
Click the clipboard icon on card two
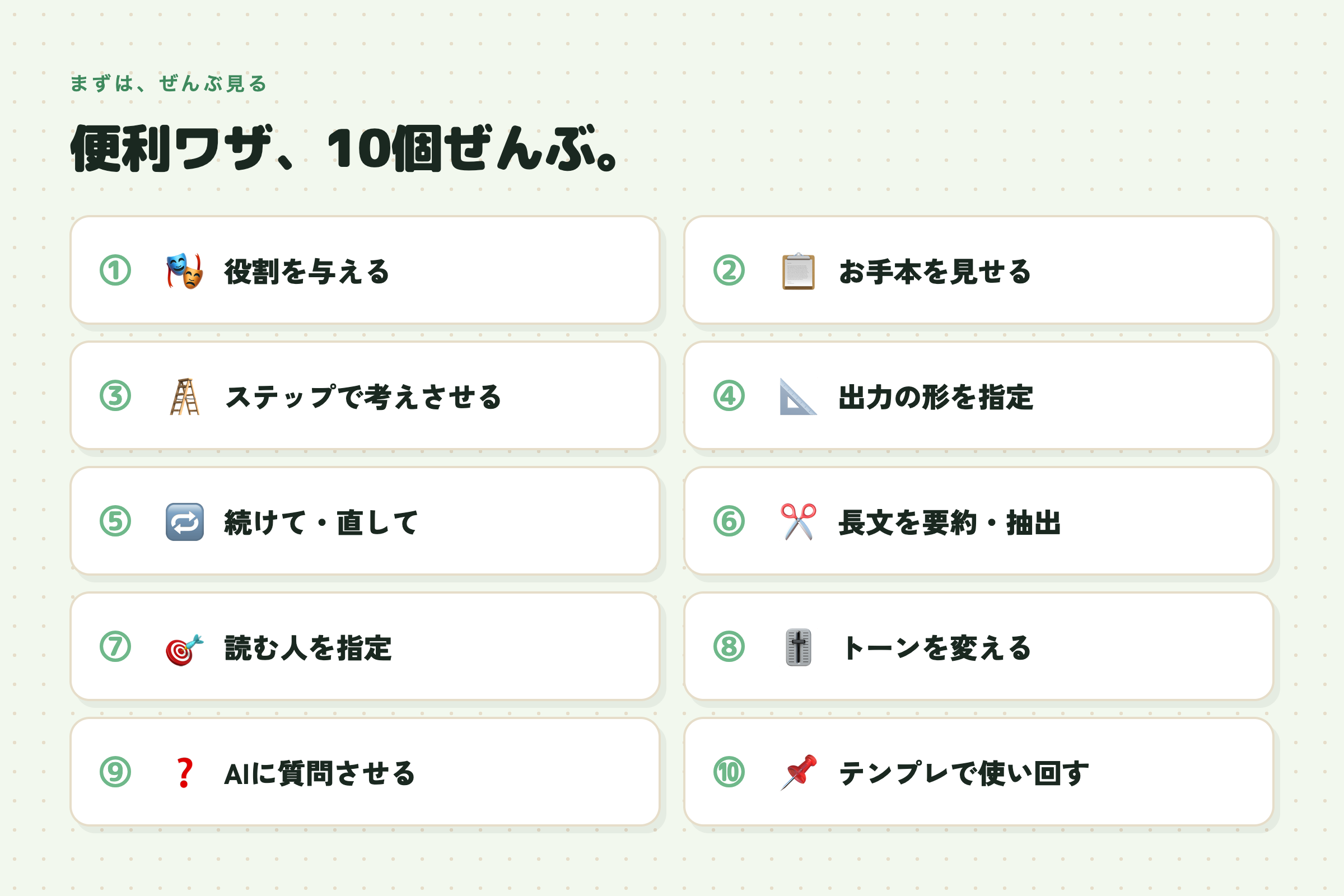point(799,271)
